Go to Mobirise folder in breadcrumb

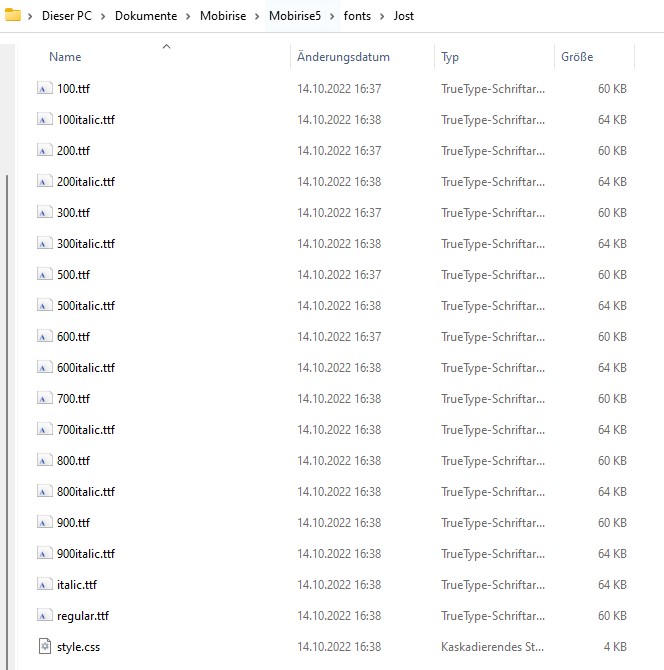point(224,16)
